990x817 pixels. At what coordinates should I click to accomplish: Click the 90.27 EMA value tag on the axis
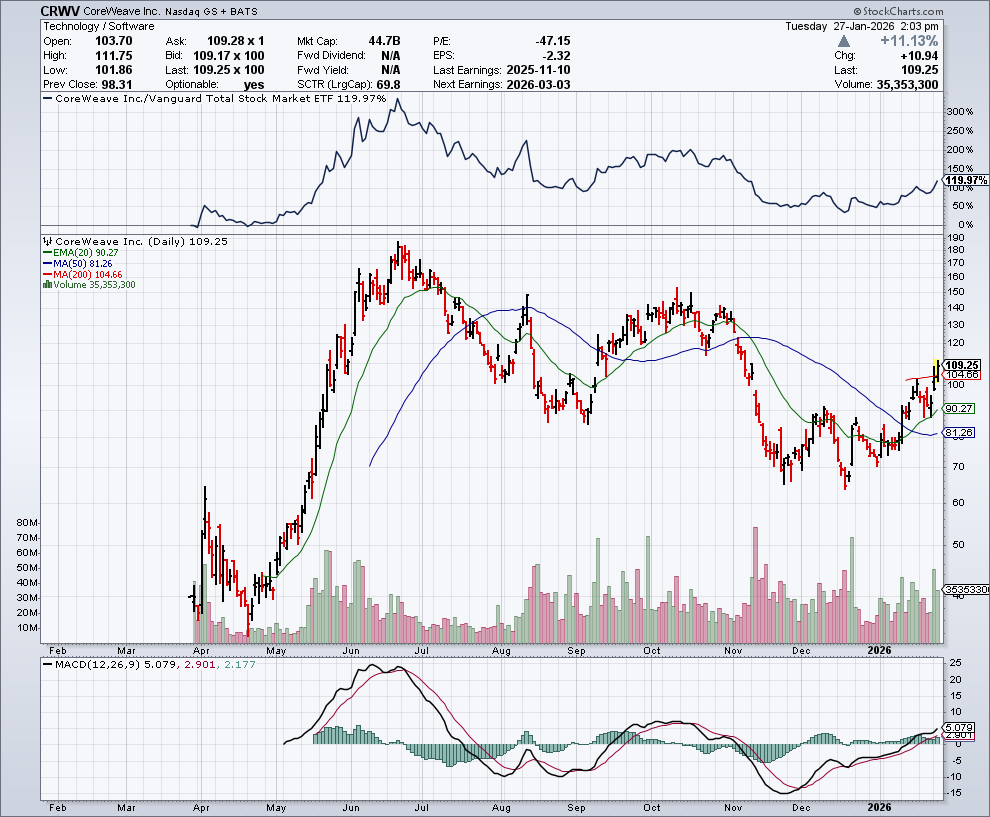click(x=959, y=409)
